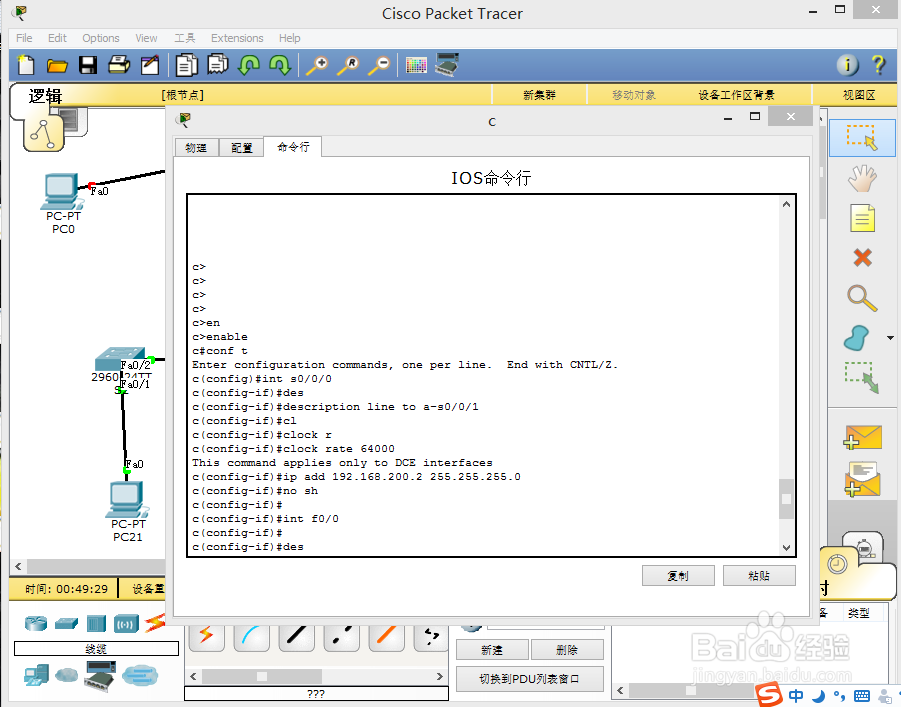Select Hubs device category icon
Image resolution: width=901 pixels, height=707 pixels.
97,624
